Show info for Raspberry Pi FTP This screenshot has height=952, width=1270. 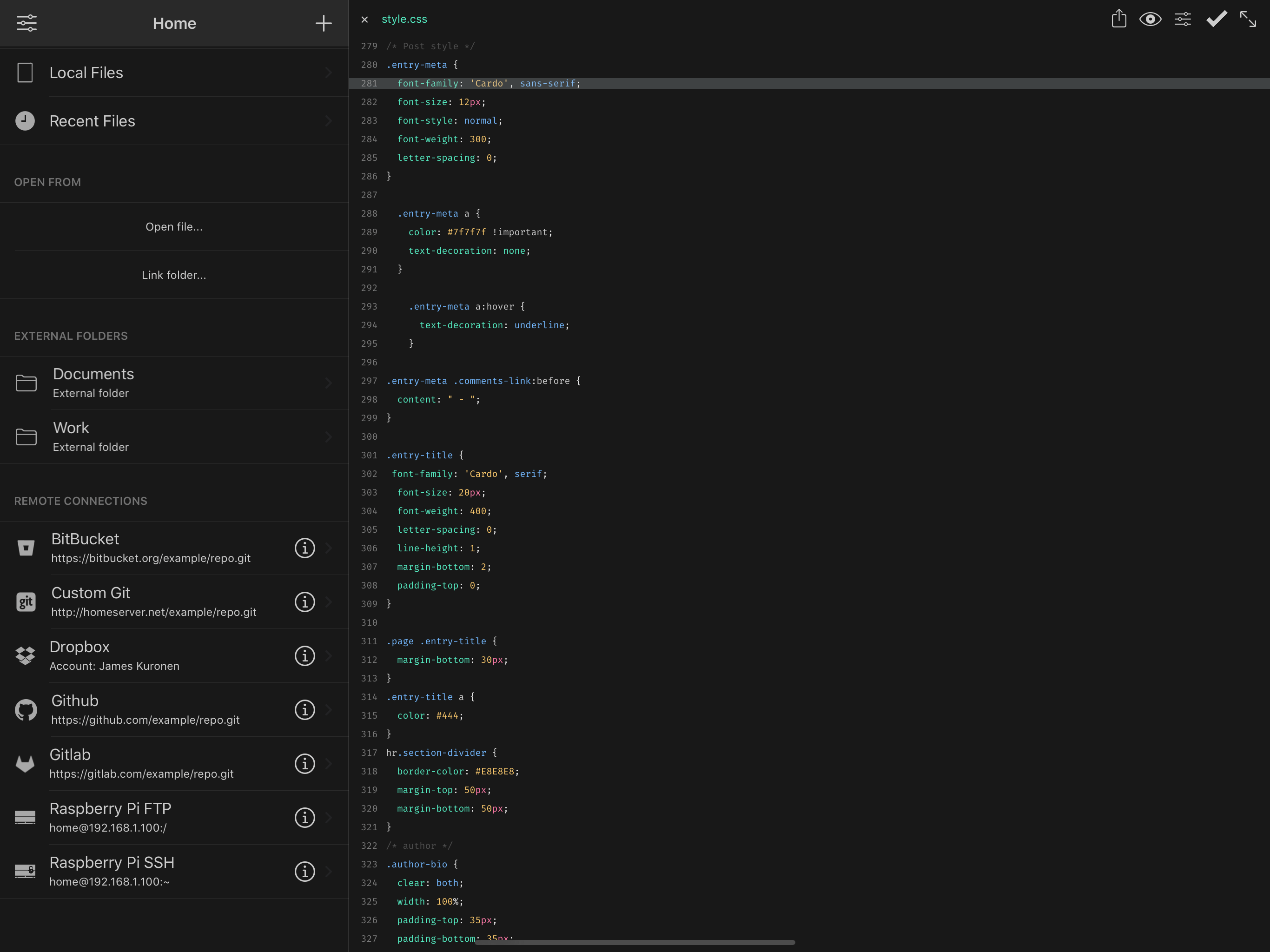(x=305, y=818)
